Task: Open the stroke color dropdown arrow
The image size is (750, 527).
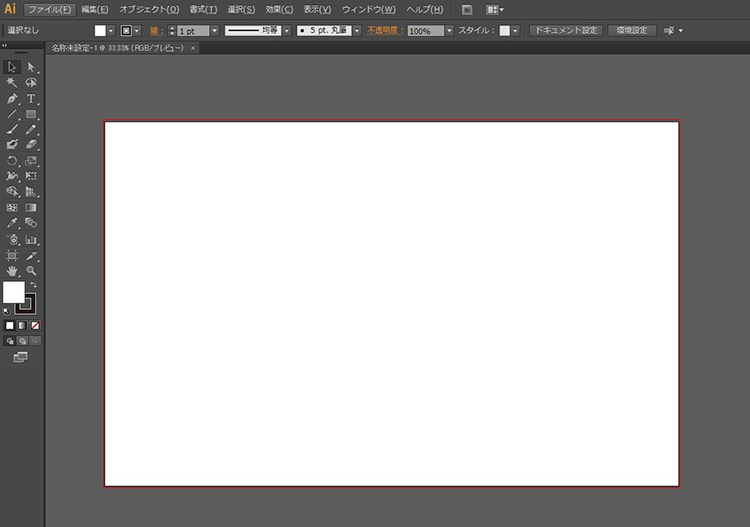Action: tap(137, 31)
